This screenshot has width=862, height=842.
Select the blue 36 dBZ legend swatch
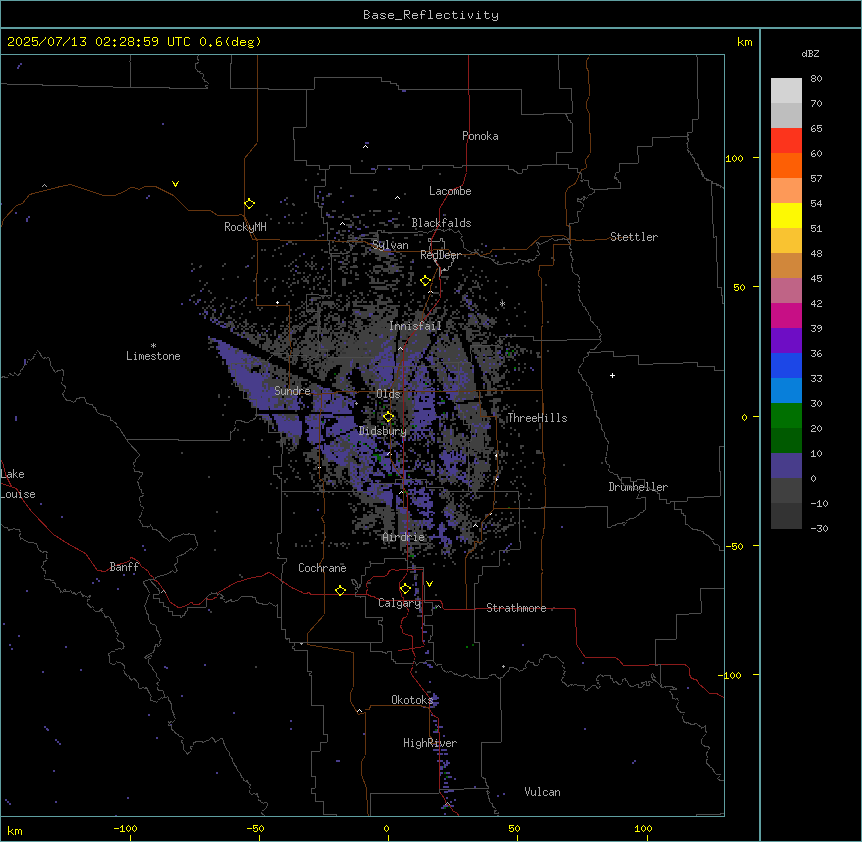click(x=786, y=365)
